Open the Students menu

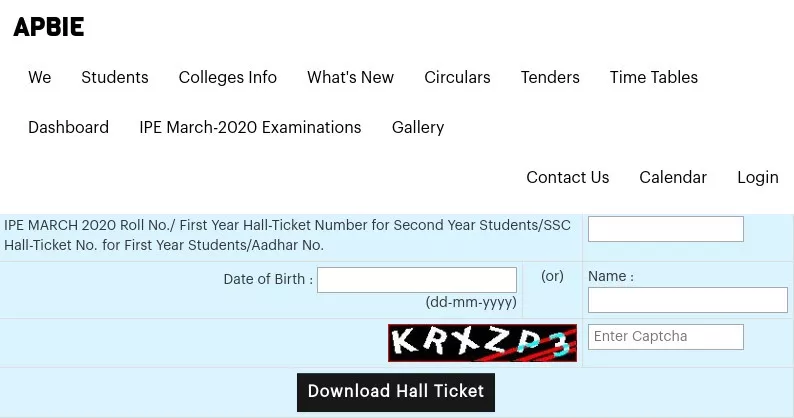click(x=115, y=77)
